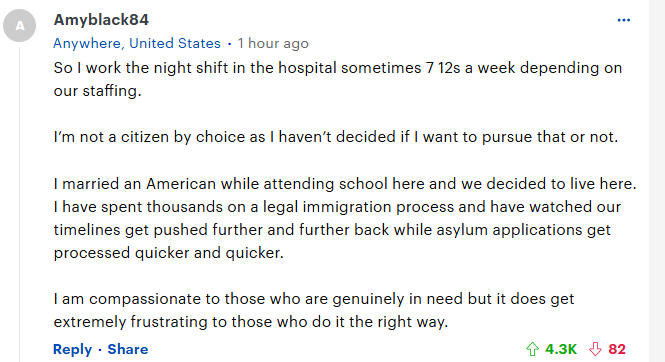Click the 'I am compassionate' paragraph

[x=314, y=310]
